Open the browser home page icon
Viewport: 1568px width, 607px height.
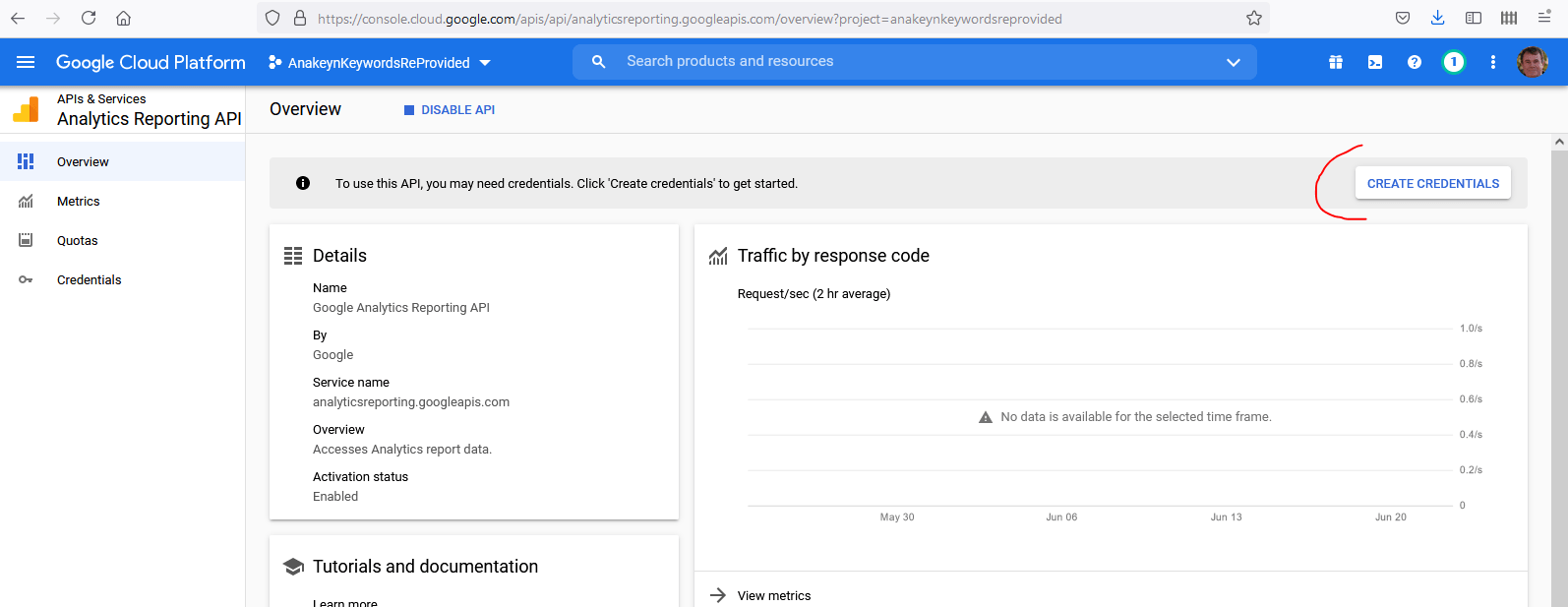[123, 18]
